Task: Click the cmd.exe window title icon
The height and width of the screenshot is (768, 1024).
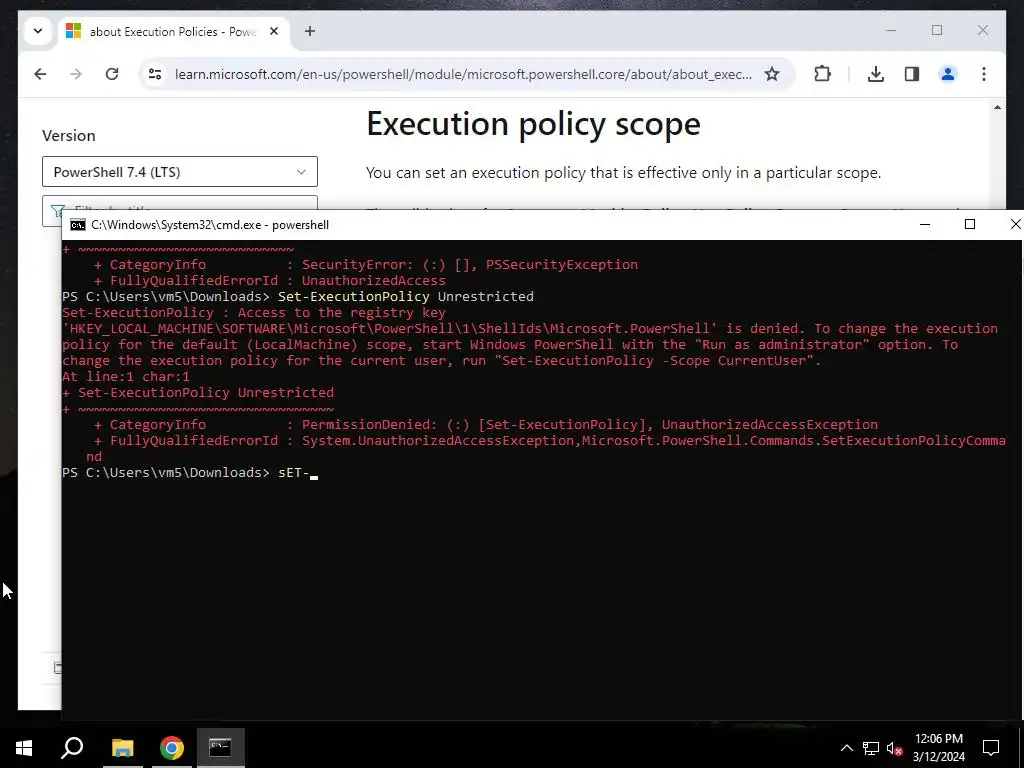Action: [78, 225]
